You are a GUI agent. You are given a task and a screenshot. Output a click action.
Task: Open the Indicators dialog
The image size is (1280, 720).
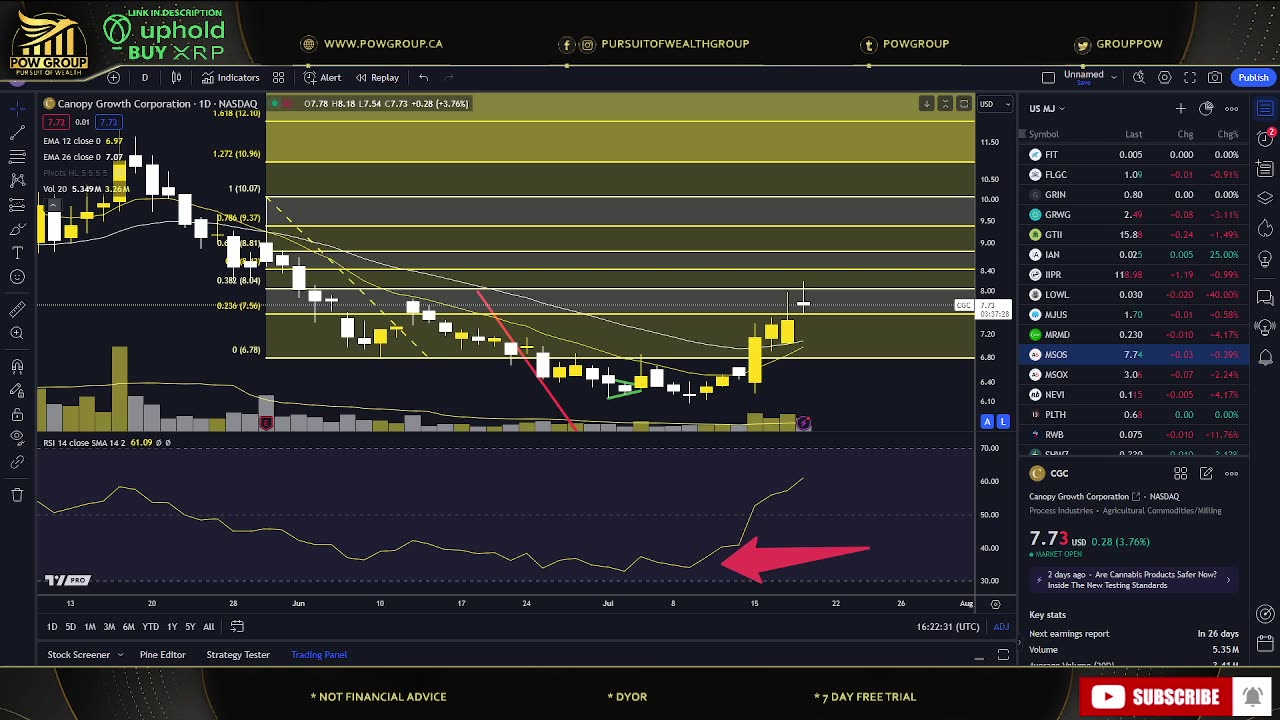[230, 77]
